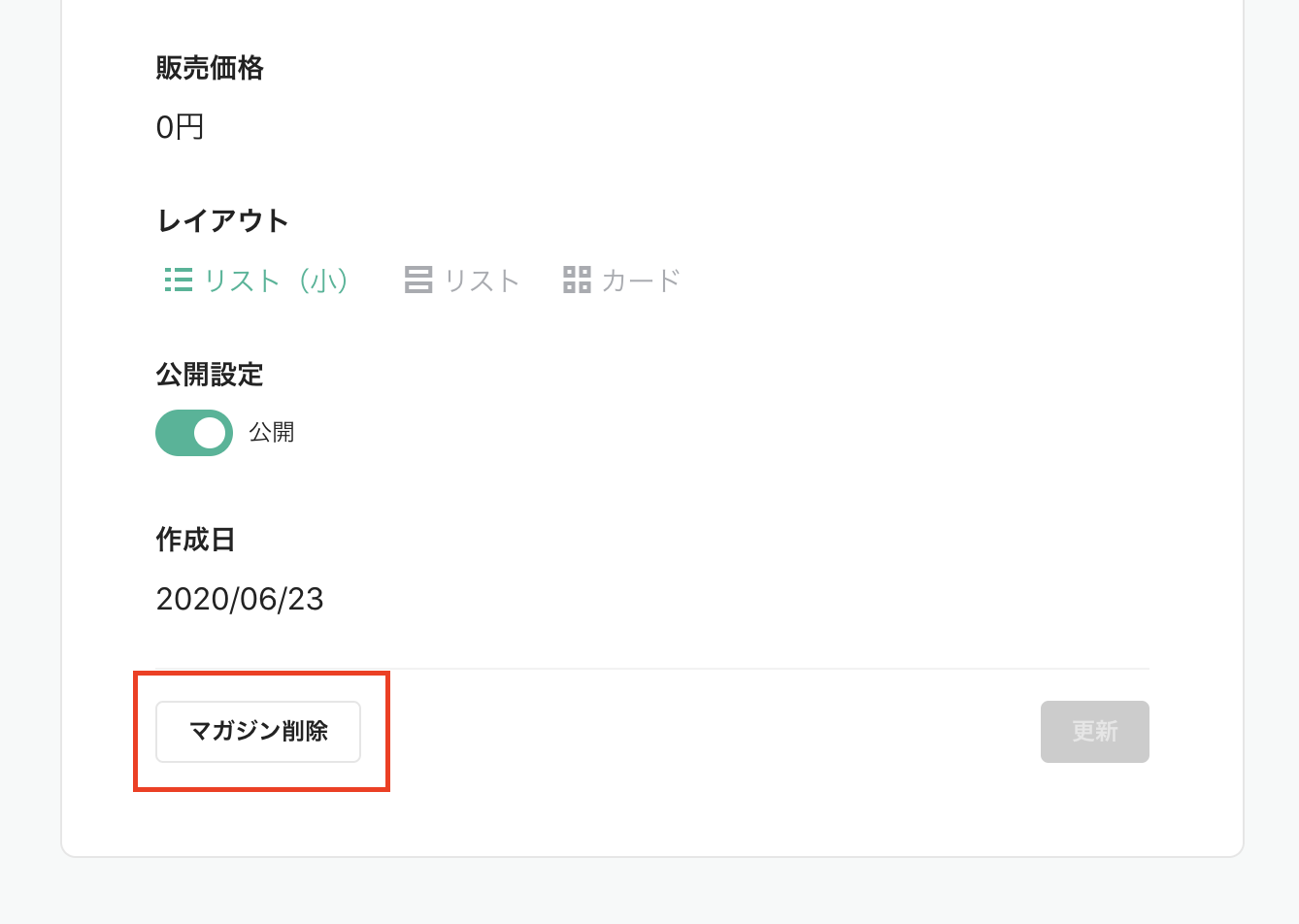Click the greyed-out 更新 button

click(1095, 732)
